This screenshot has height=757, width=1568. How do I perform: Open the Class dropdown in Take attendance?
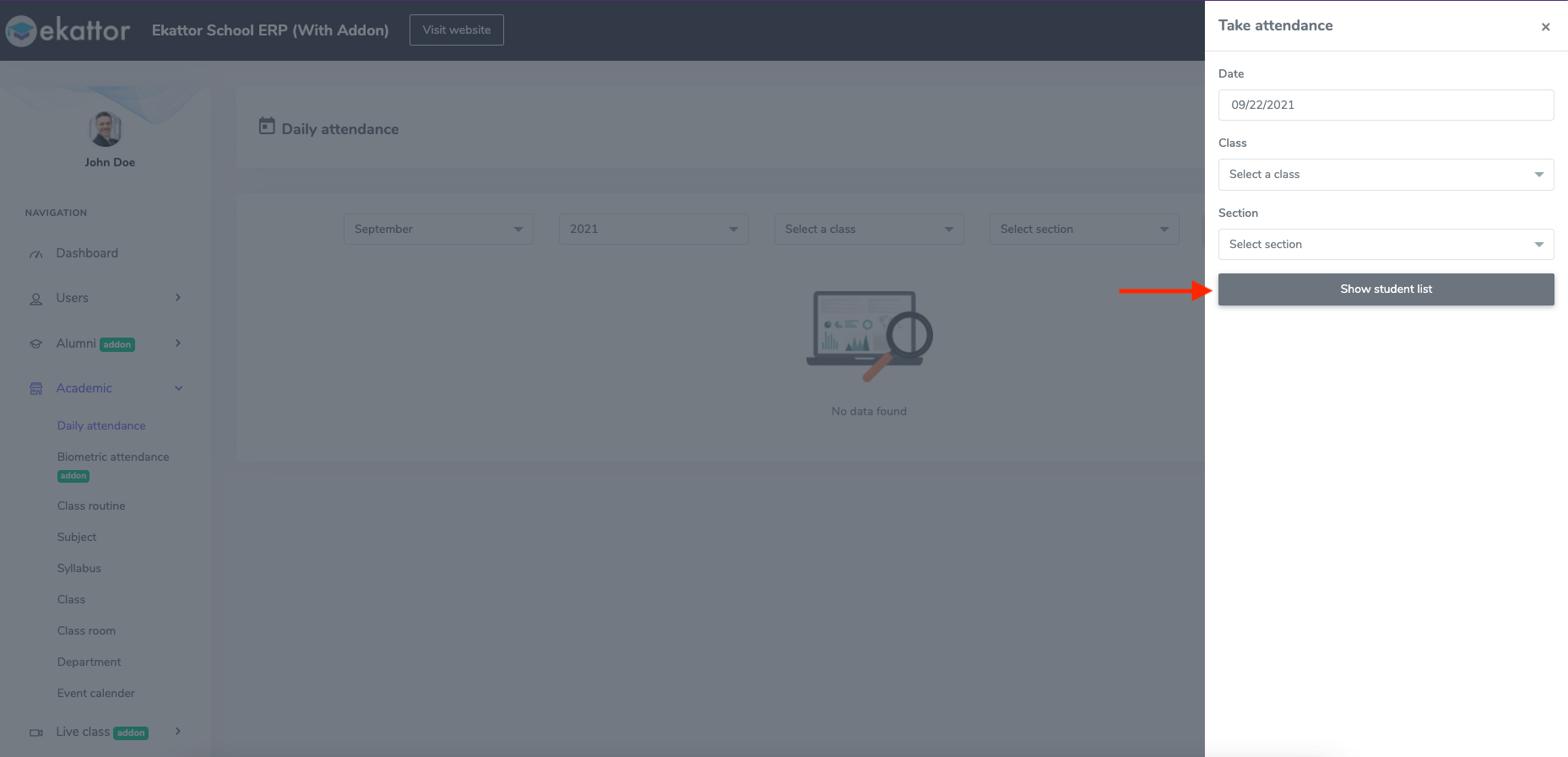point(1386,175)
